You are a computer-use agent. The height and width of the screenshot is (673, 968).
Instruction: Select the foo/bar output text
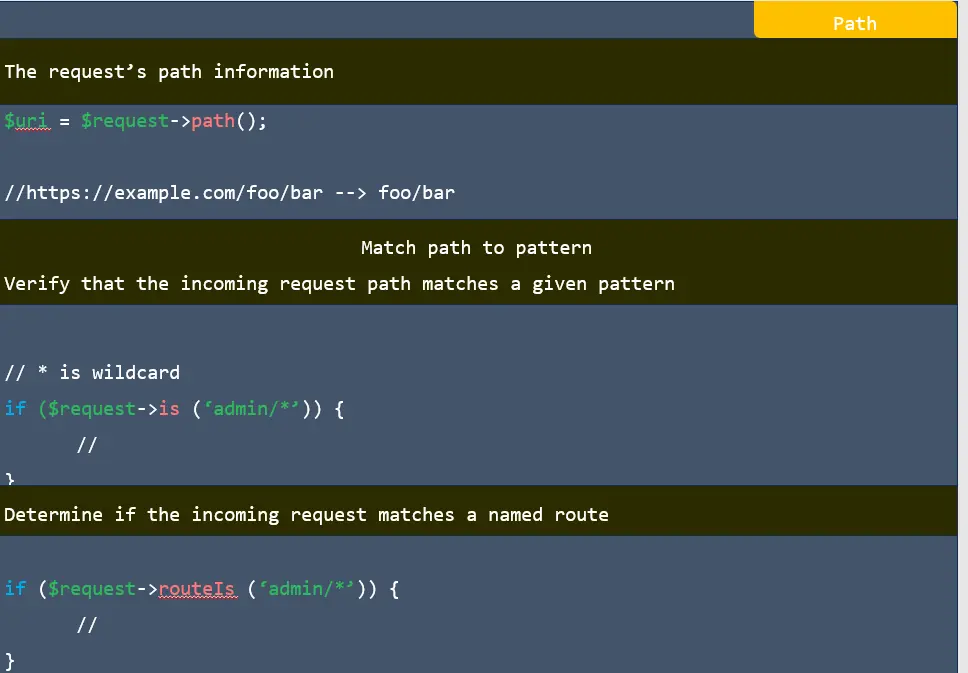click(417, 192)
